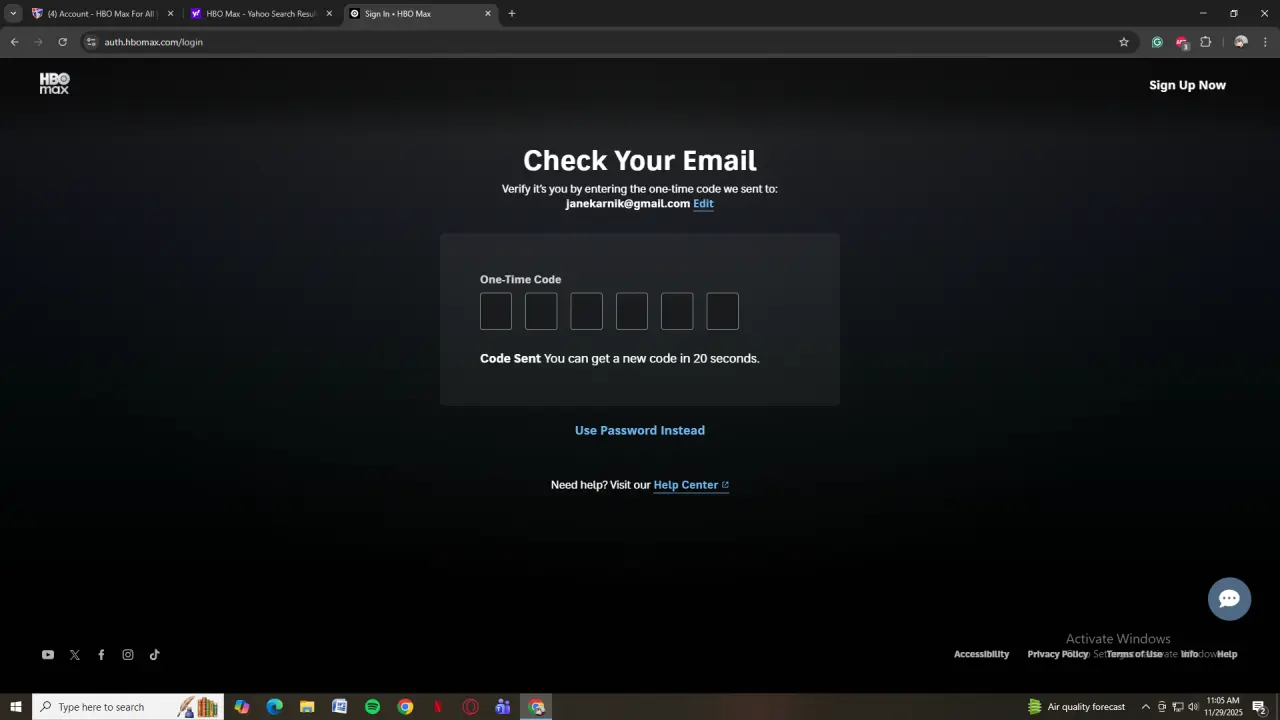1280x720 pixels.
Task: Bookmark this page with the star icon
Action: (x=1124, y=42)
